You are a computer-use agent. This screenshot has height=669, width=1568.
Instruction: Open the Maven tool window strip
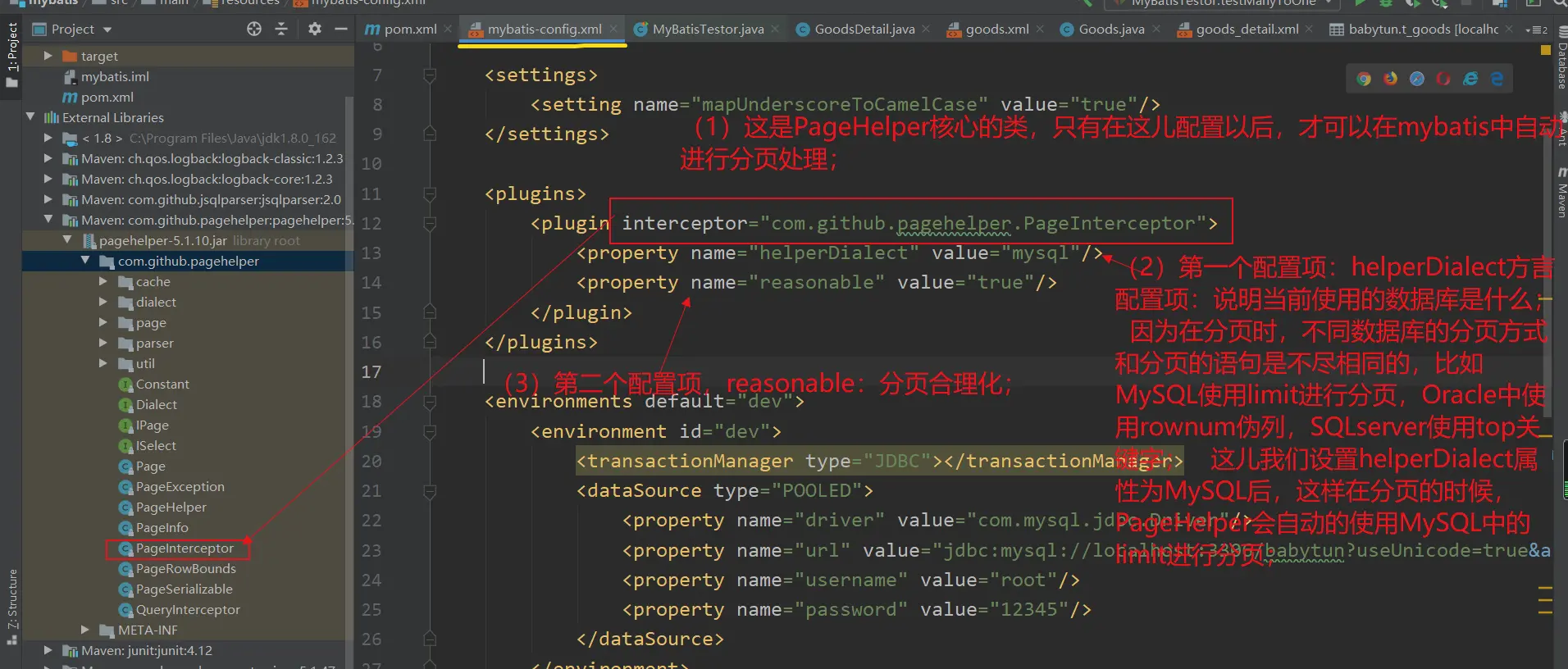pyautogui.click(x=1561, y=193)
